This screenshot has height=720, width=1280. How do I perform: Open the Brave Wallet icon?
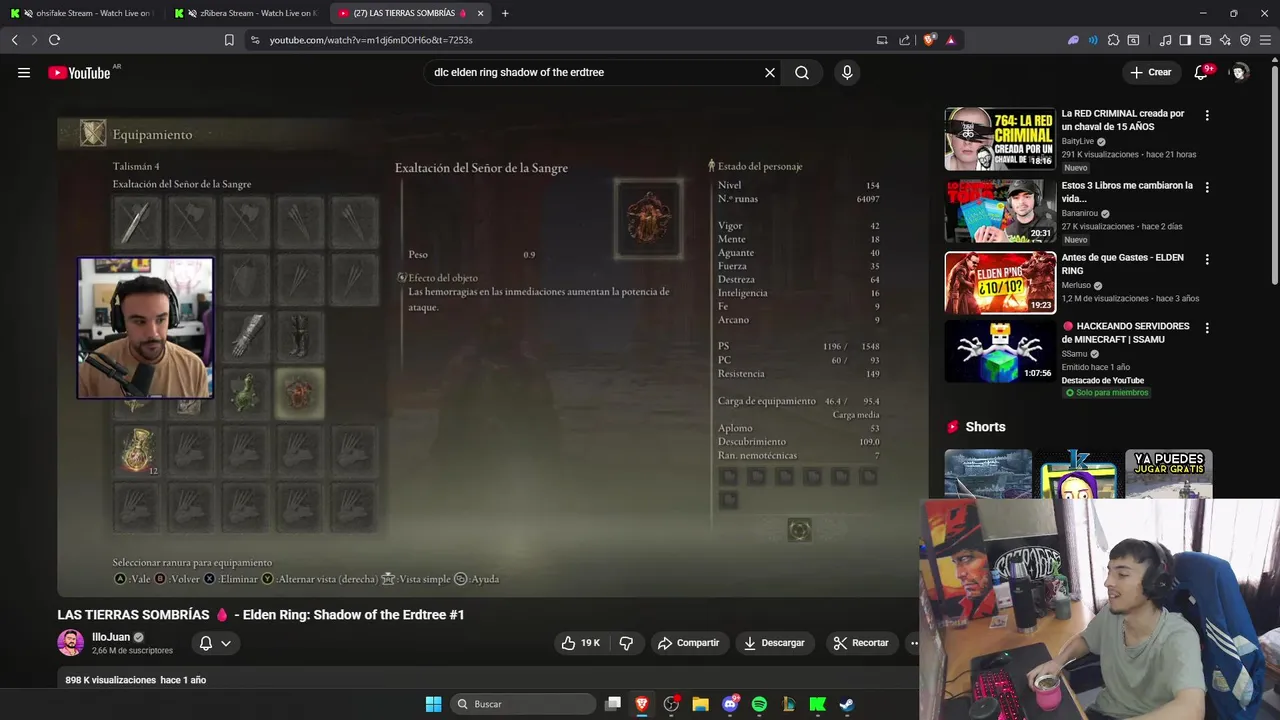point(1205,40)
